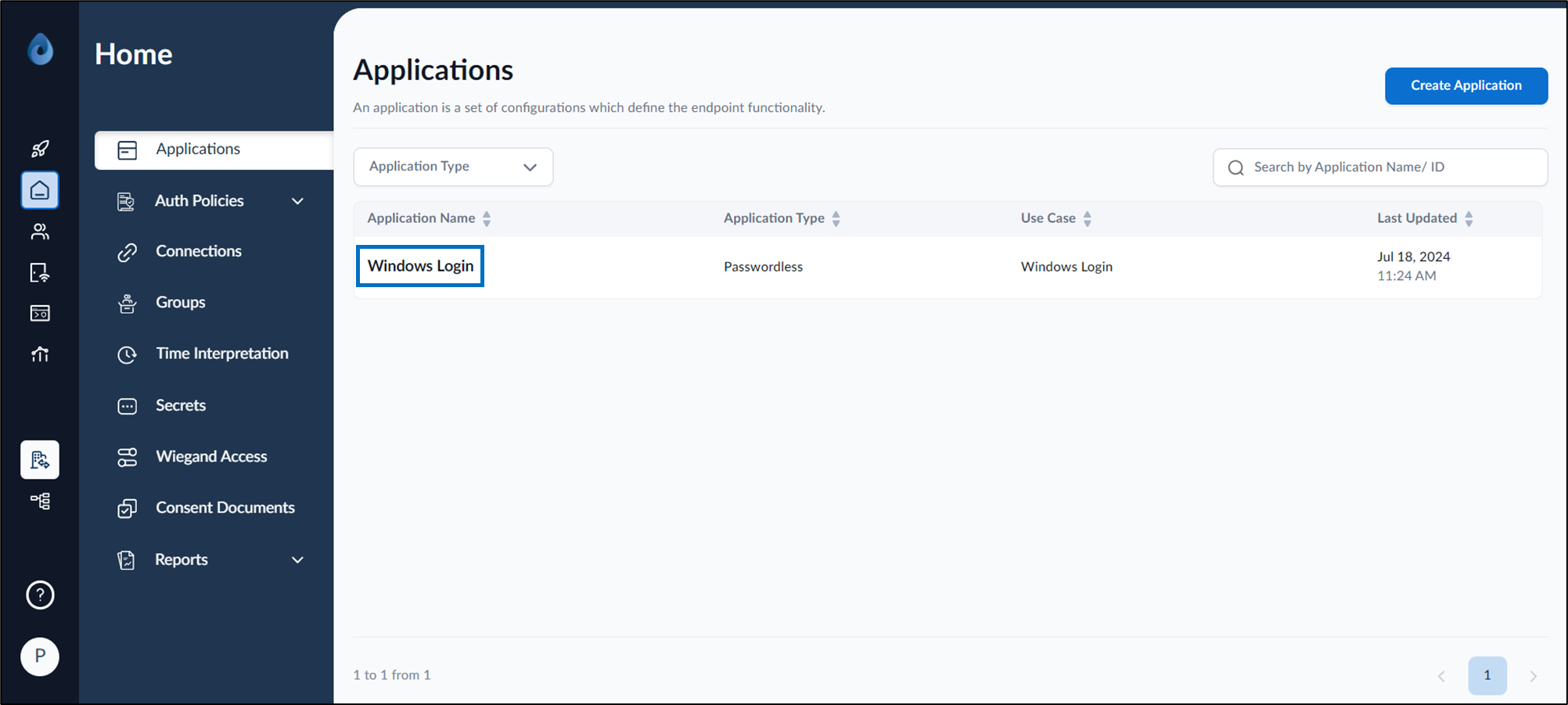Focus the Search by Application Name field
1568x705 pixels.
[x=1379, y=167]
